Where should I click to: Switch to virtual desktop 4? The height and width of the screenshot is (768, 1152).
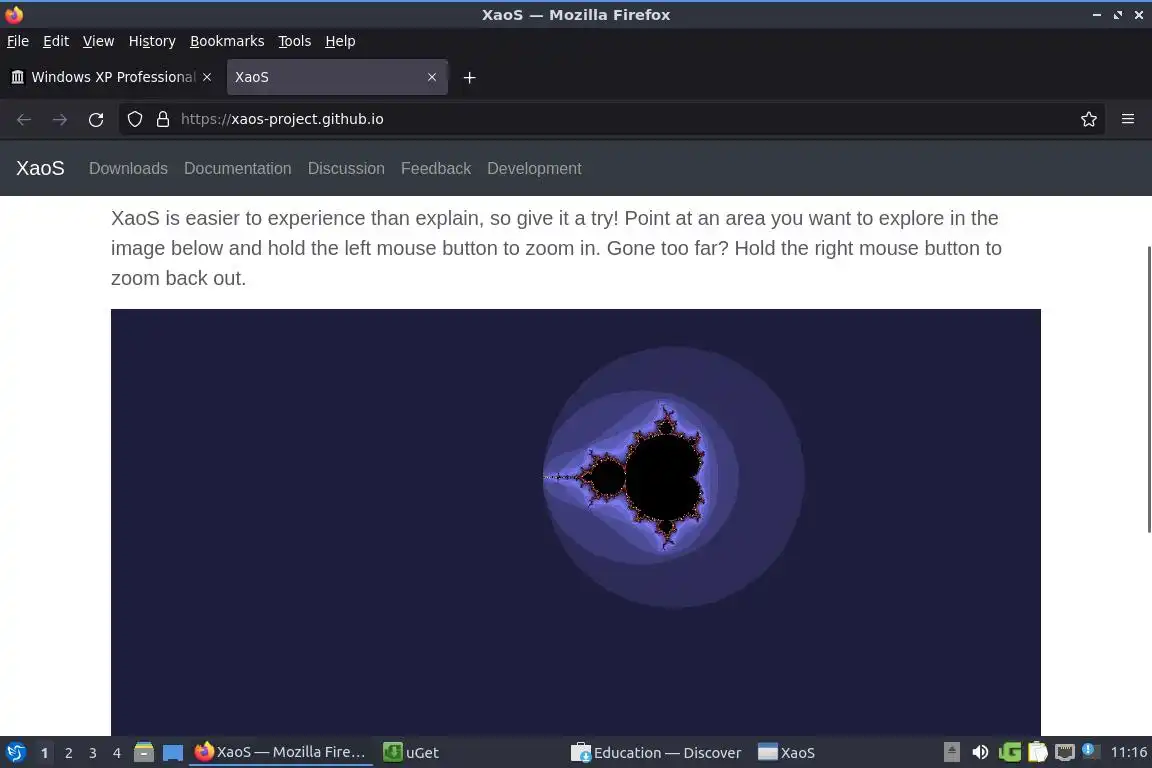pyautogui.click(x=117, y=753)
